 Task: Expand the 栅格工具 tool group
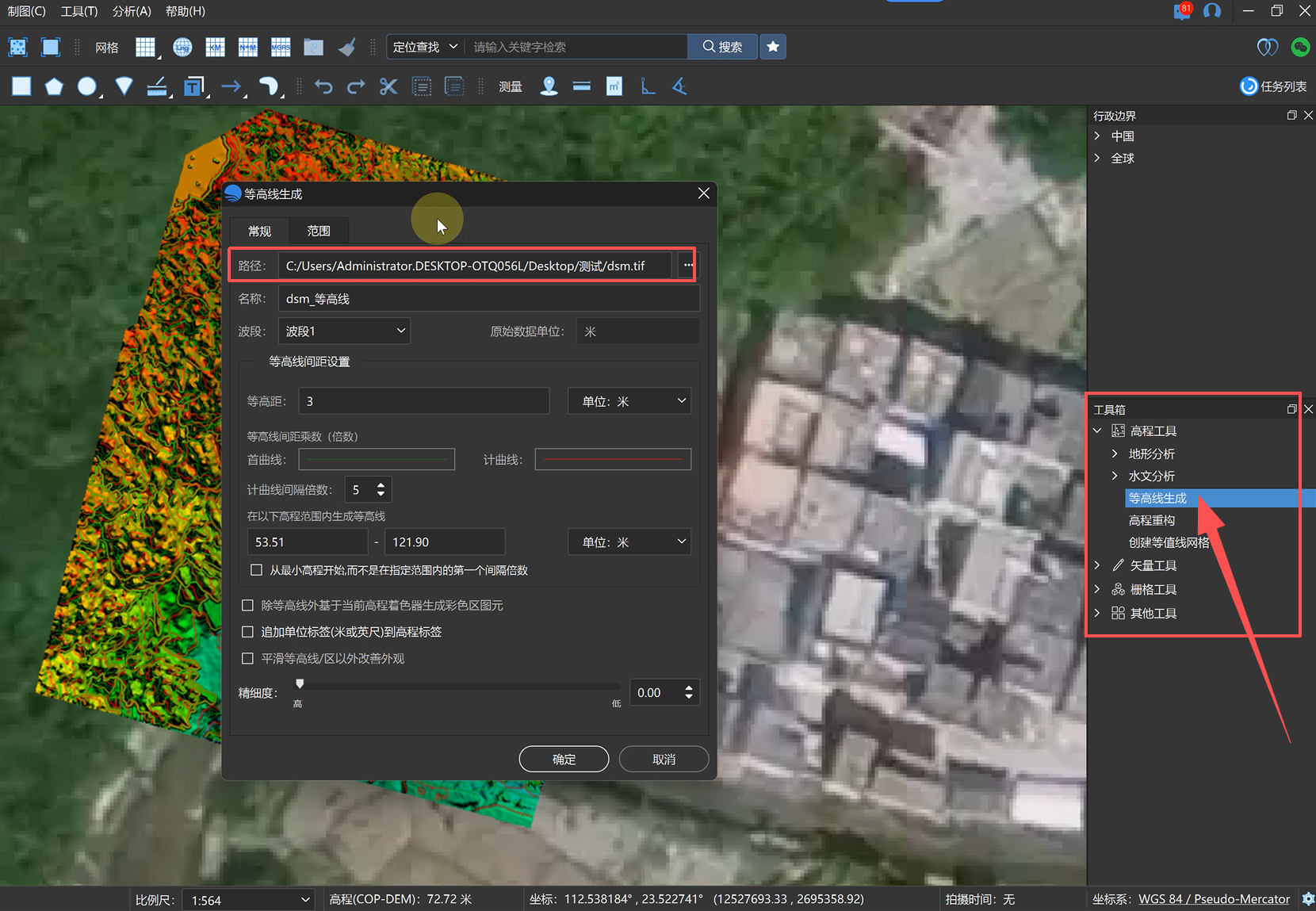(x=1097, y=589)
